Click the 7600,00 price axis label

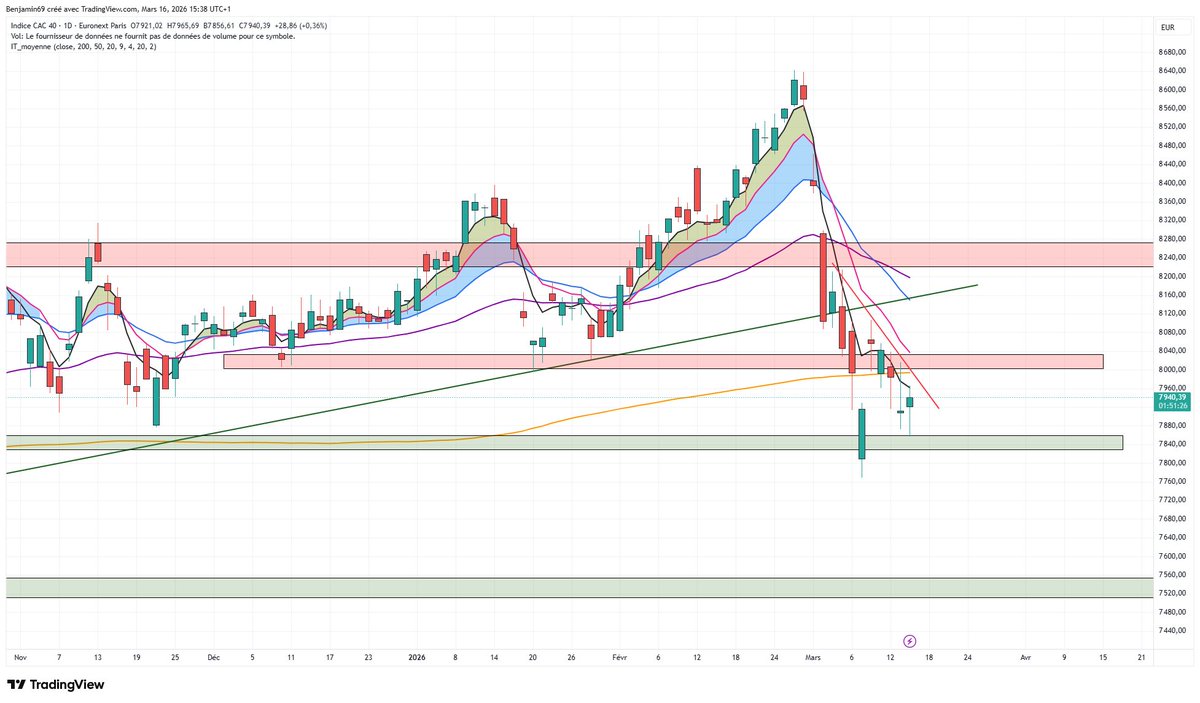point(1172,556)
